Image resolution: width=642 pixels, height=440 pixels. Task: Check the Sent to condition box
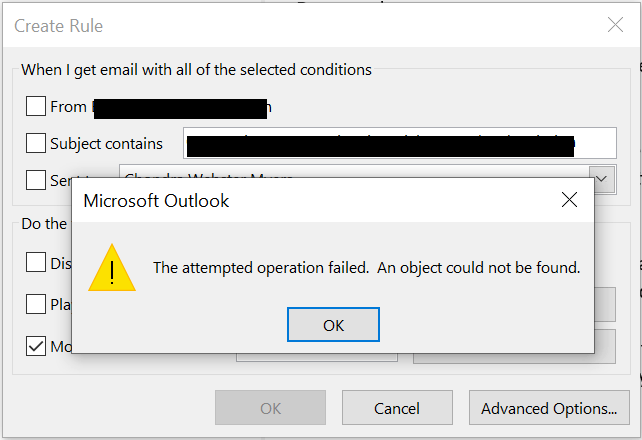36,180
